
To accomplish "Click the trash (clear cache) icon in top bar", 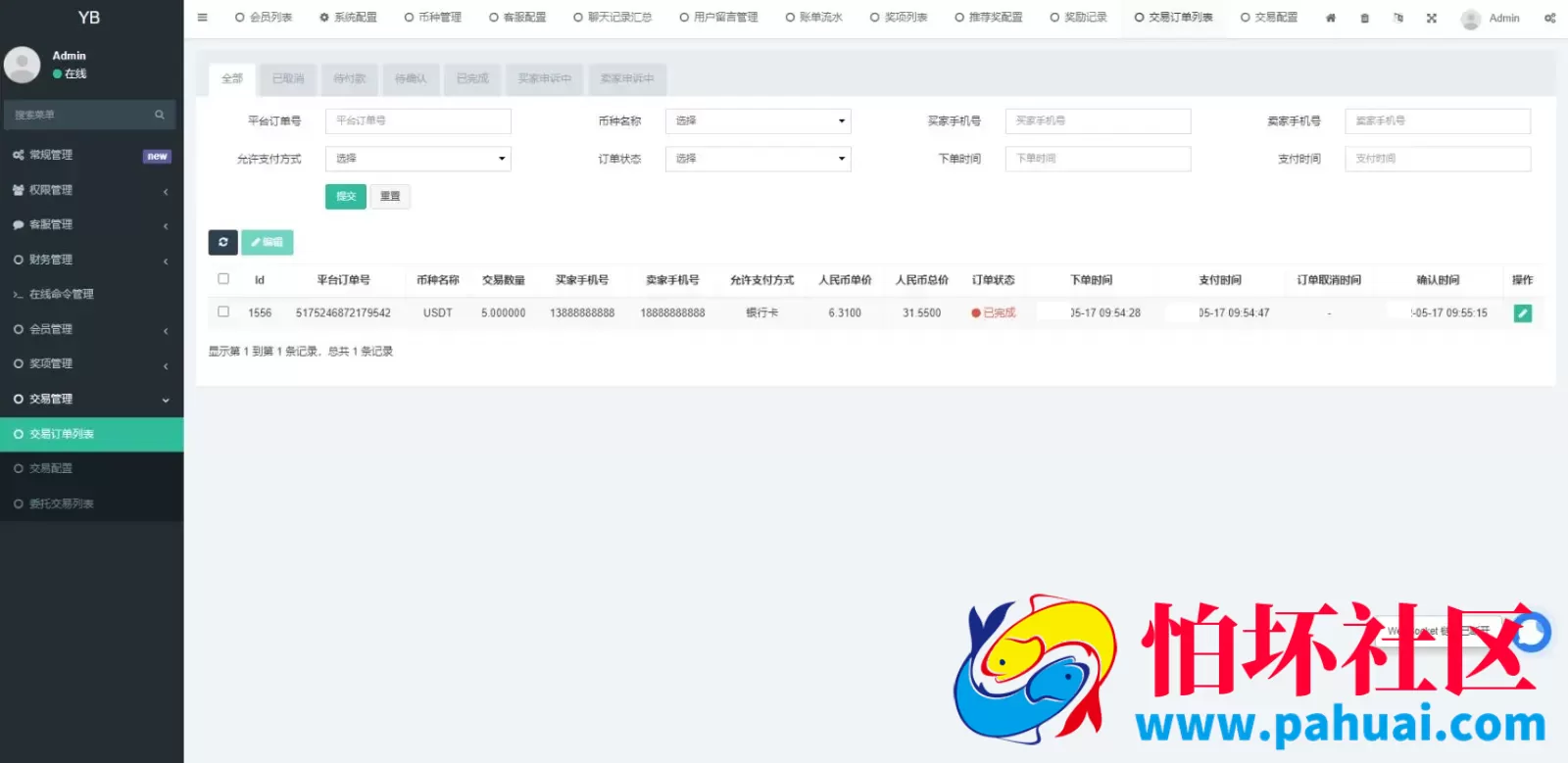I will tap(1364, 18).
